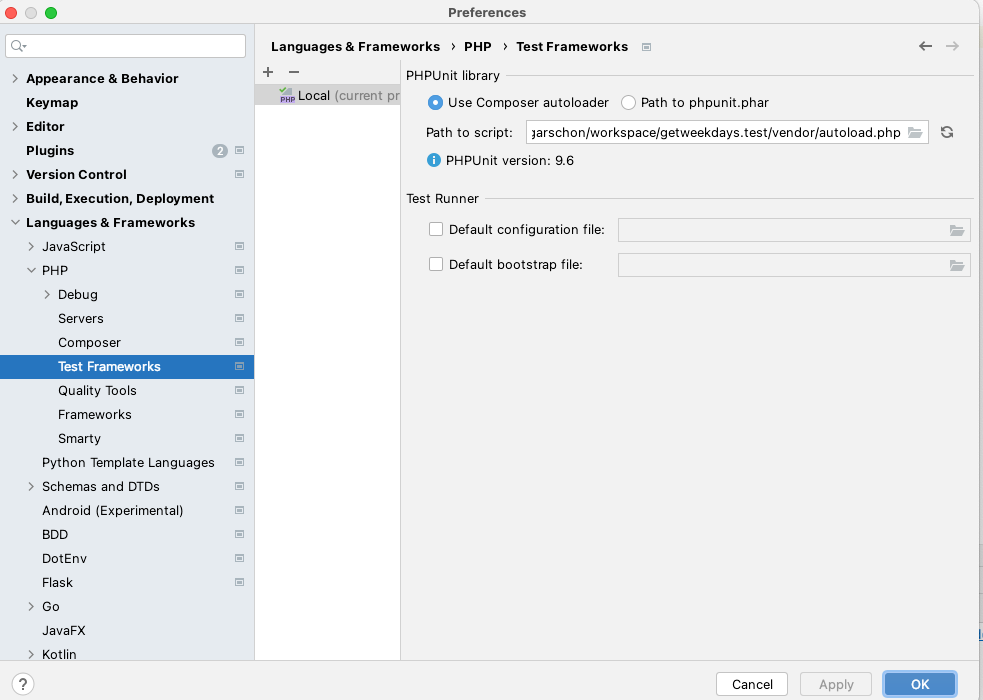The image size is (983, 700).
Task: Go back with the left arrow
Action: 925,46
